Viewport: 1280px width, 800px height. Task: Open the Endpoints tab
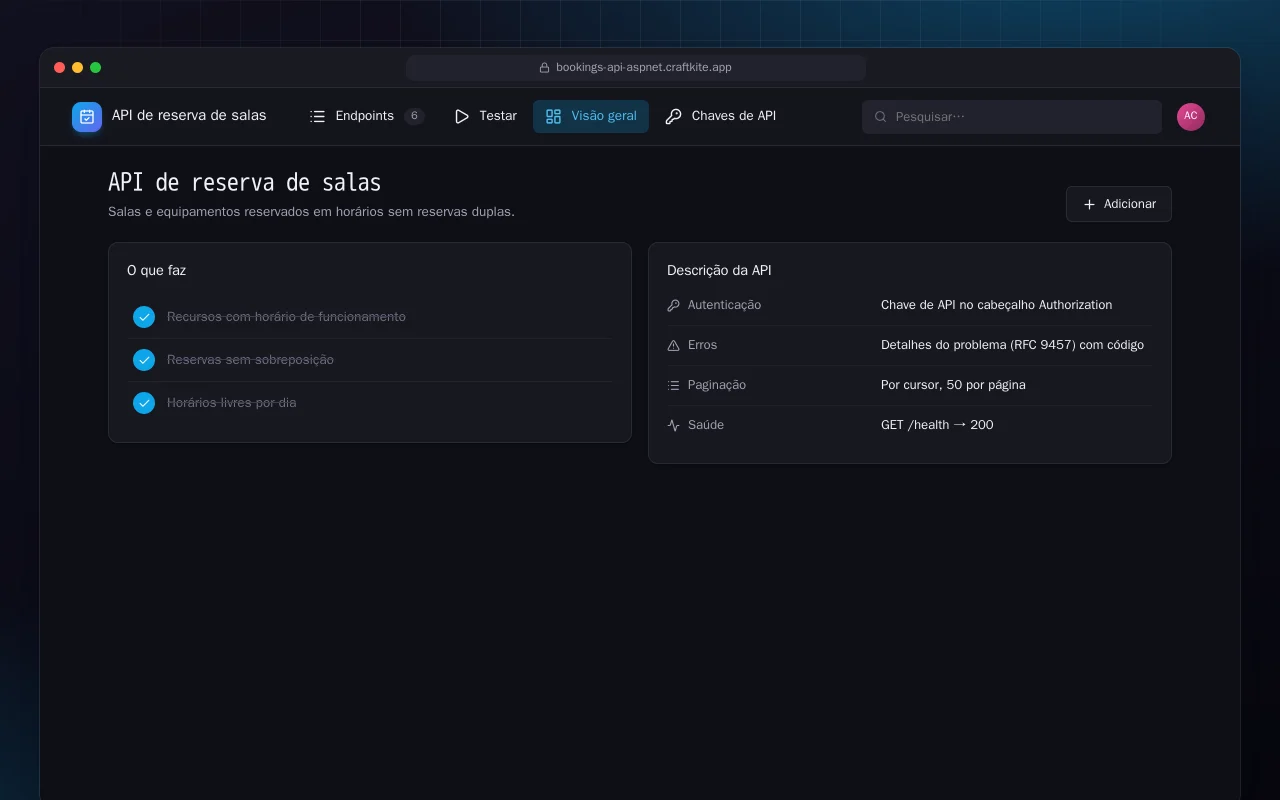[367, 116]
